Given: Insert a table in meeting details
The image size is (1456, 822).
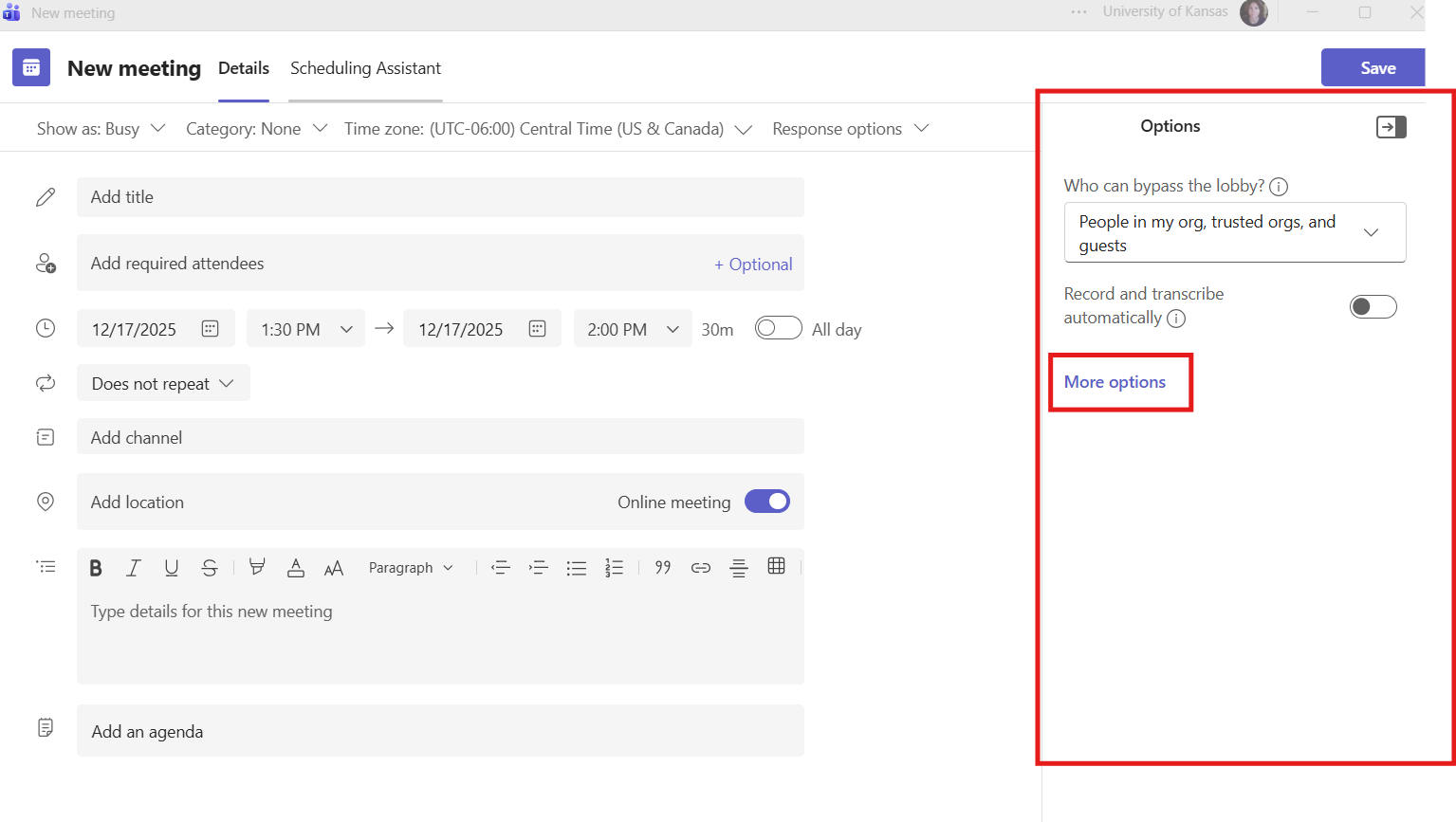Looking at the screenshot, I should [x=776, y=566].
